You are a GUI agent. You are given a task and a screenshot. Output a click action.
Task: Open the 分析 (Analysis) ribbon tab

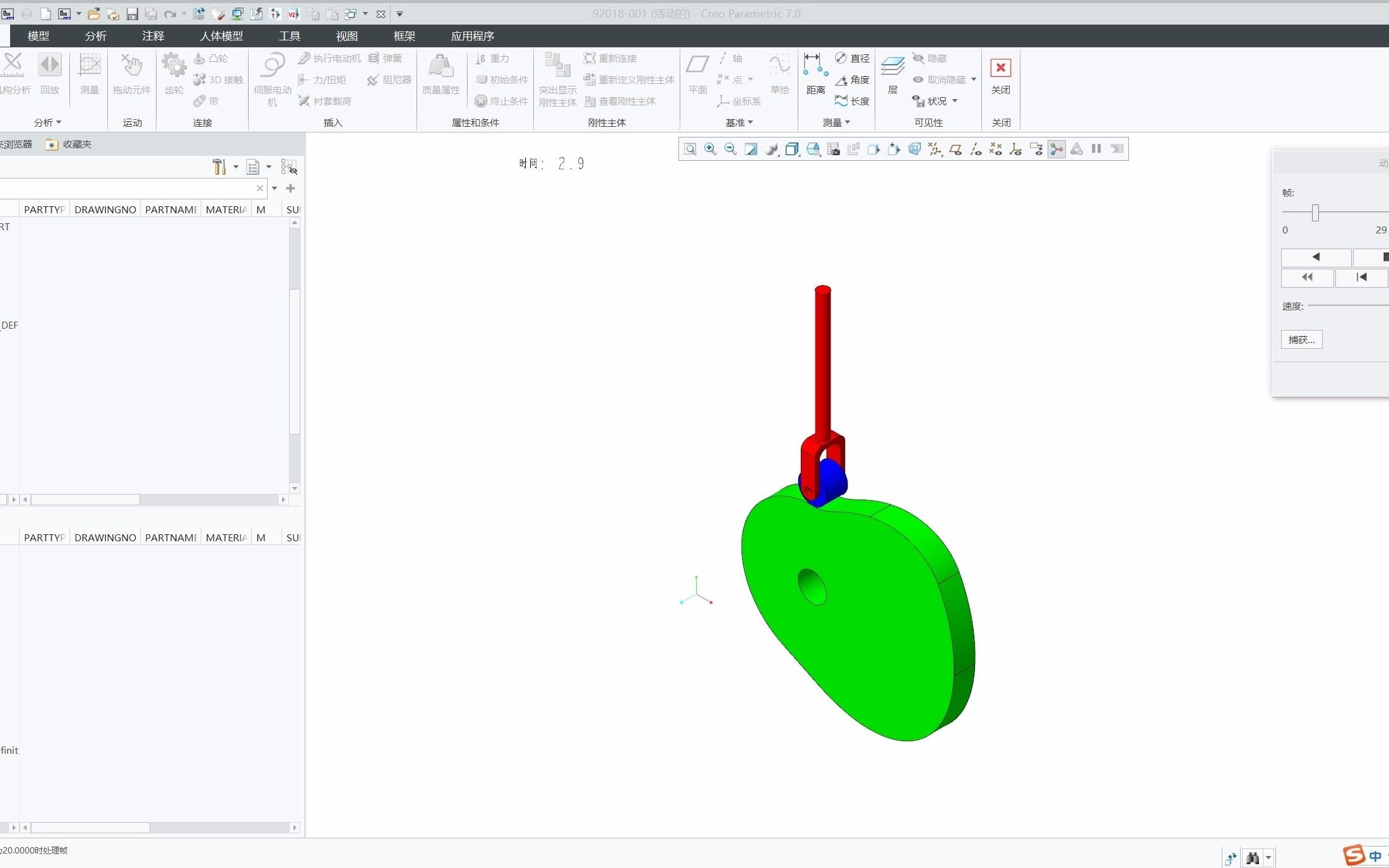click(x=95, y=36)
